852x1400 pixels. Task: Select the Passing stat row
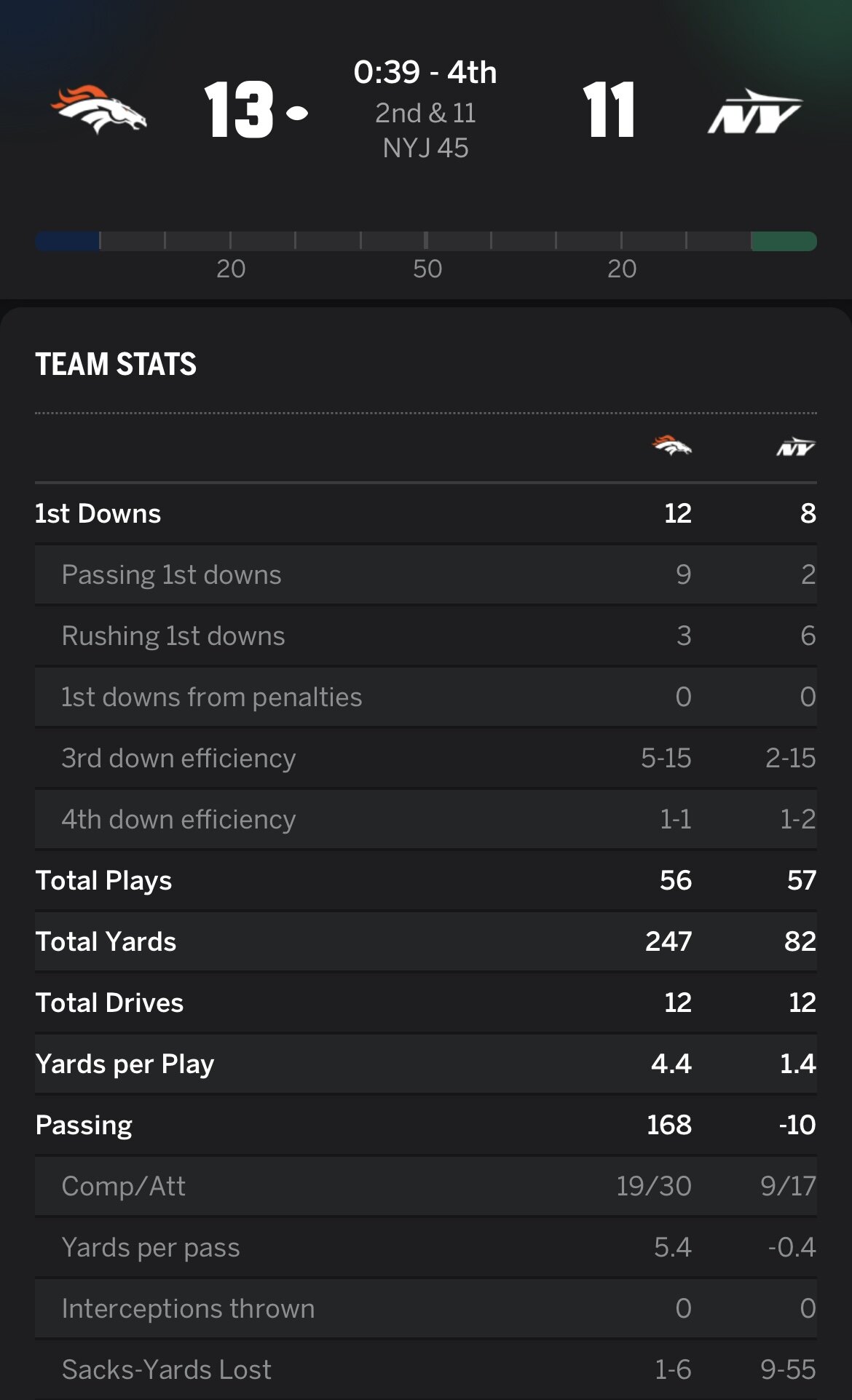425,1125
